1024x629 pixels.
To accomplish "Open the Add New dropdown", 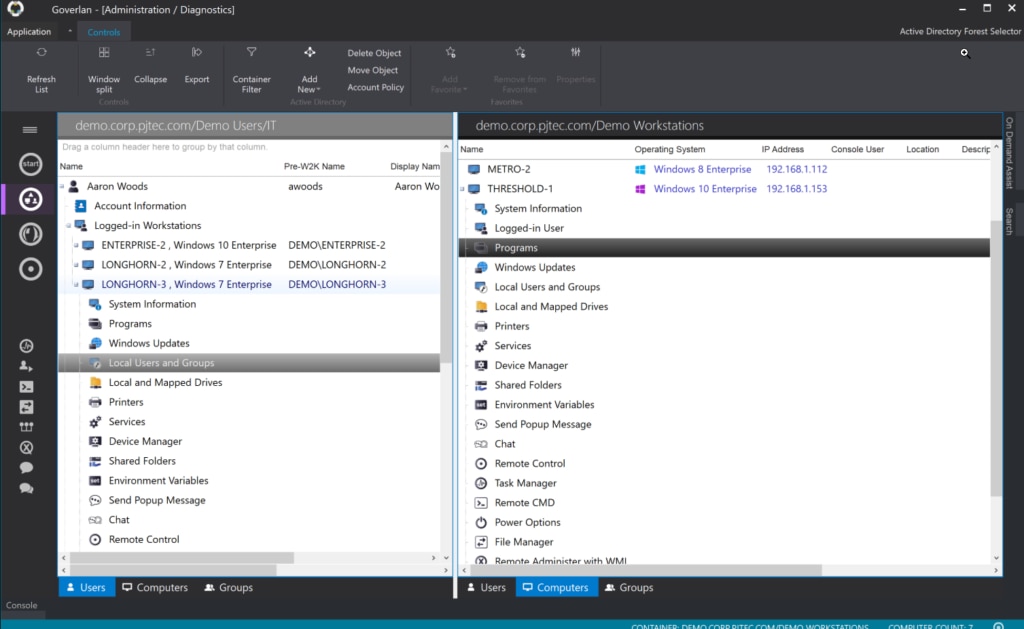I will [x=310, y=71].
